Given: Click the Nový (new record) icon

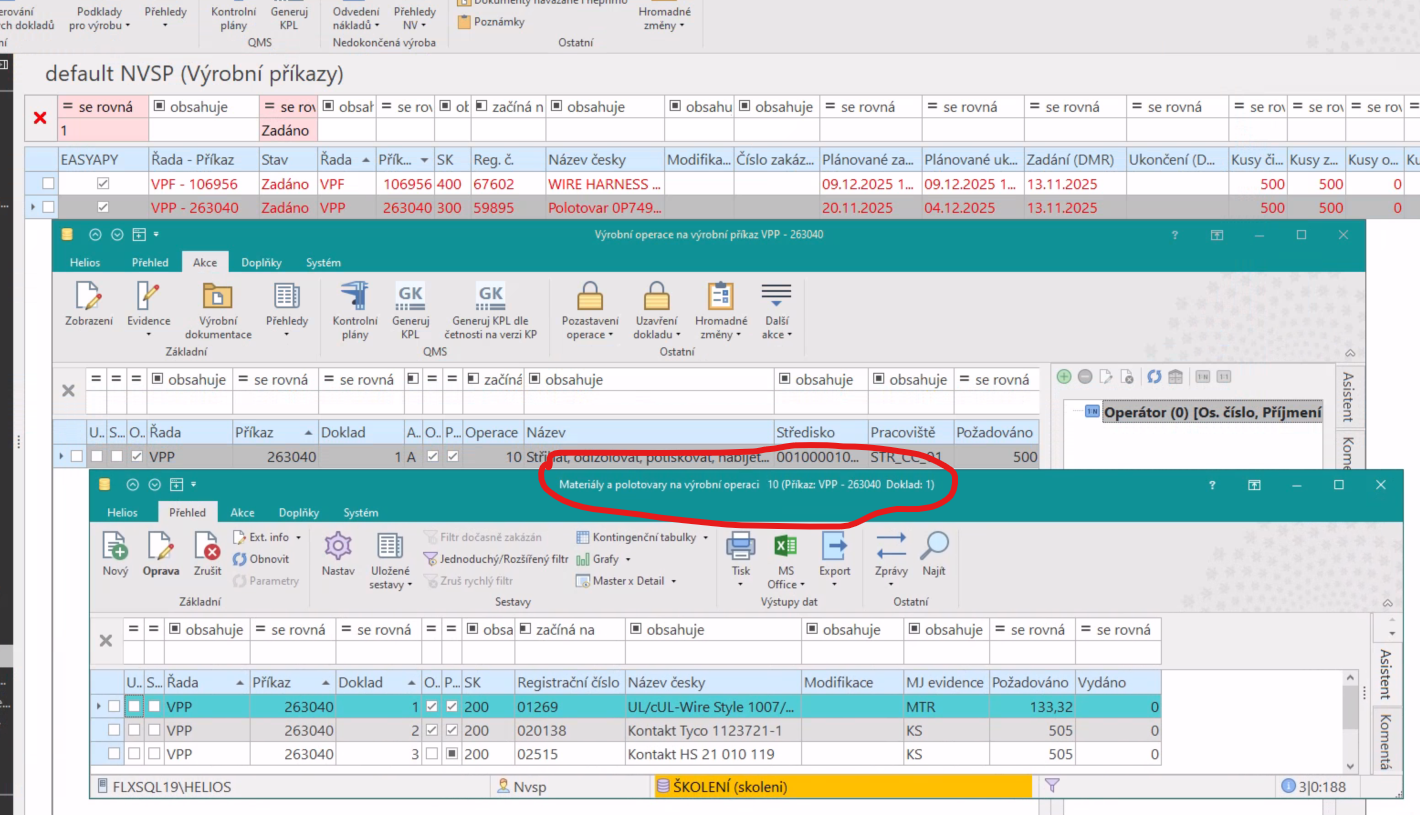Looking at the screenshot, I should point(115,546).
